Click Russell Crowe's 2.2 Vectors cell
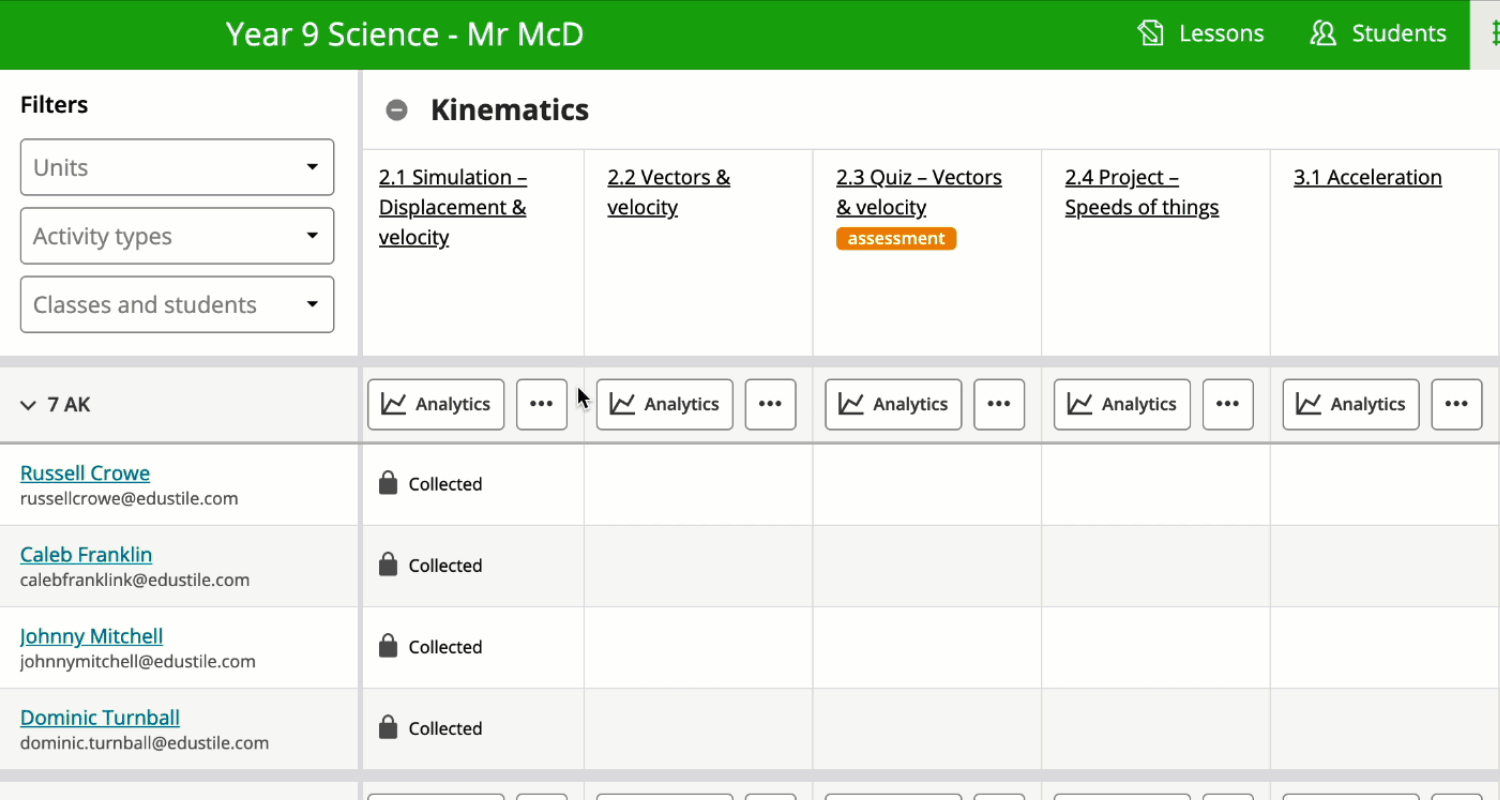The width and height of the screenshot is (1500, 800). pyautogui.click(x=699, y=484)
